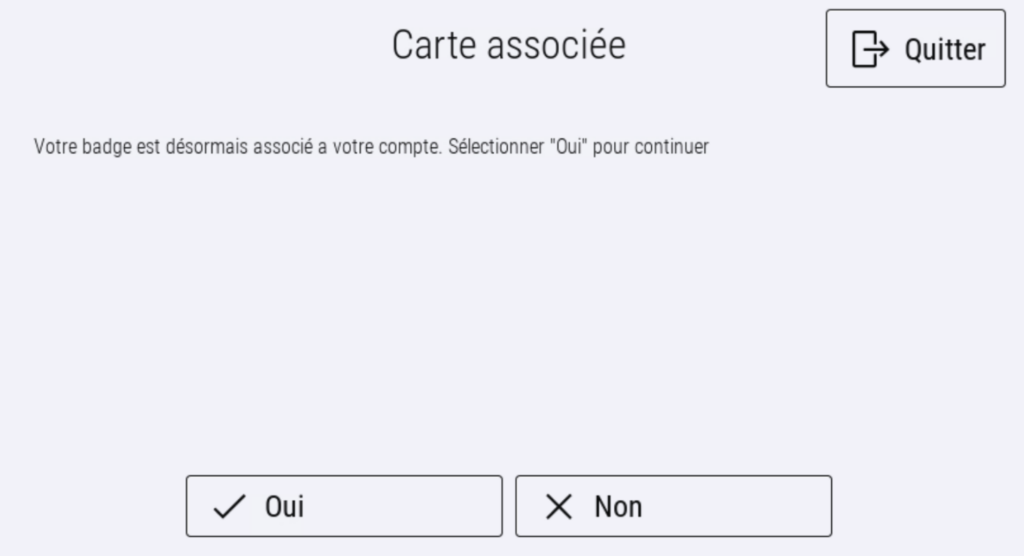
Task: Click the "Carte associée" title
Action: pos(508,45)
